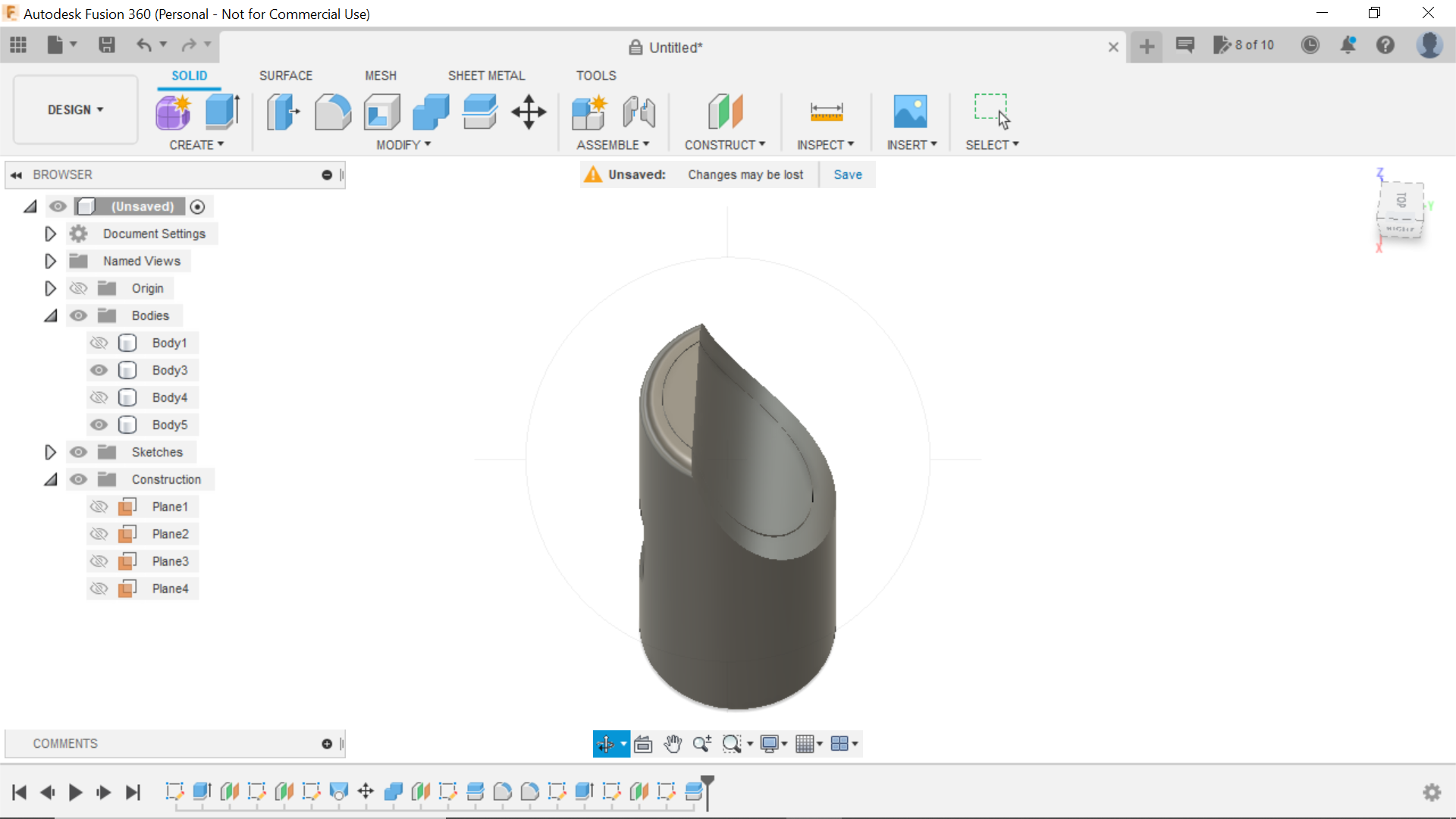This screenshot has height=819, width=1456.
Task: Collapse the Bodies folder
Action: 50,315
